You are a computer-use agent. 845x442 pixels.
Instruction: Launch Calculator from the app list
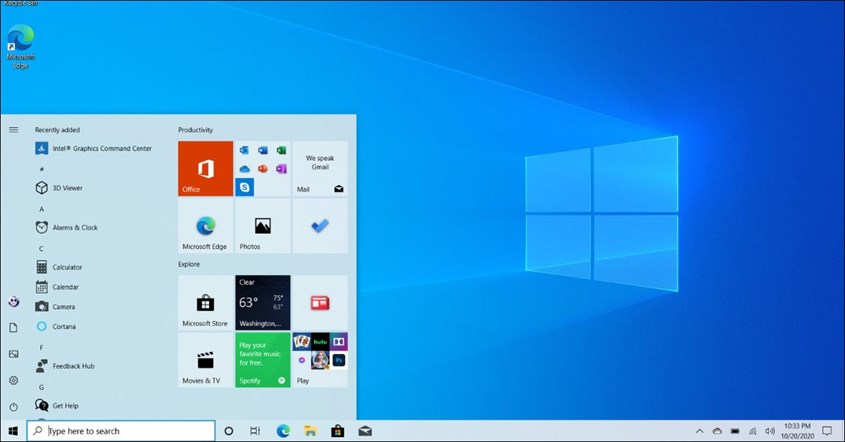(59, 267)
